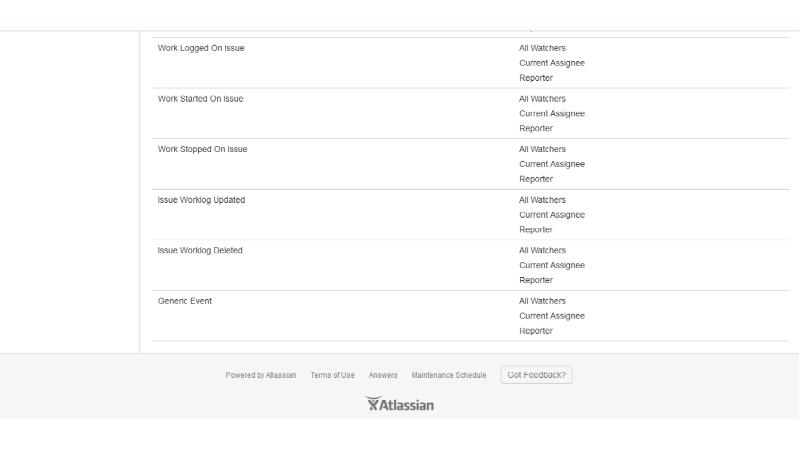Click the Powered by Atlassian link
Screen dimensions: 800x449
coord(261,375)
